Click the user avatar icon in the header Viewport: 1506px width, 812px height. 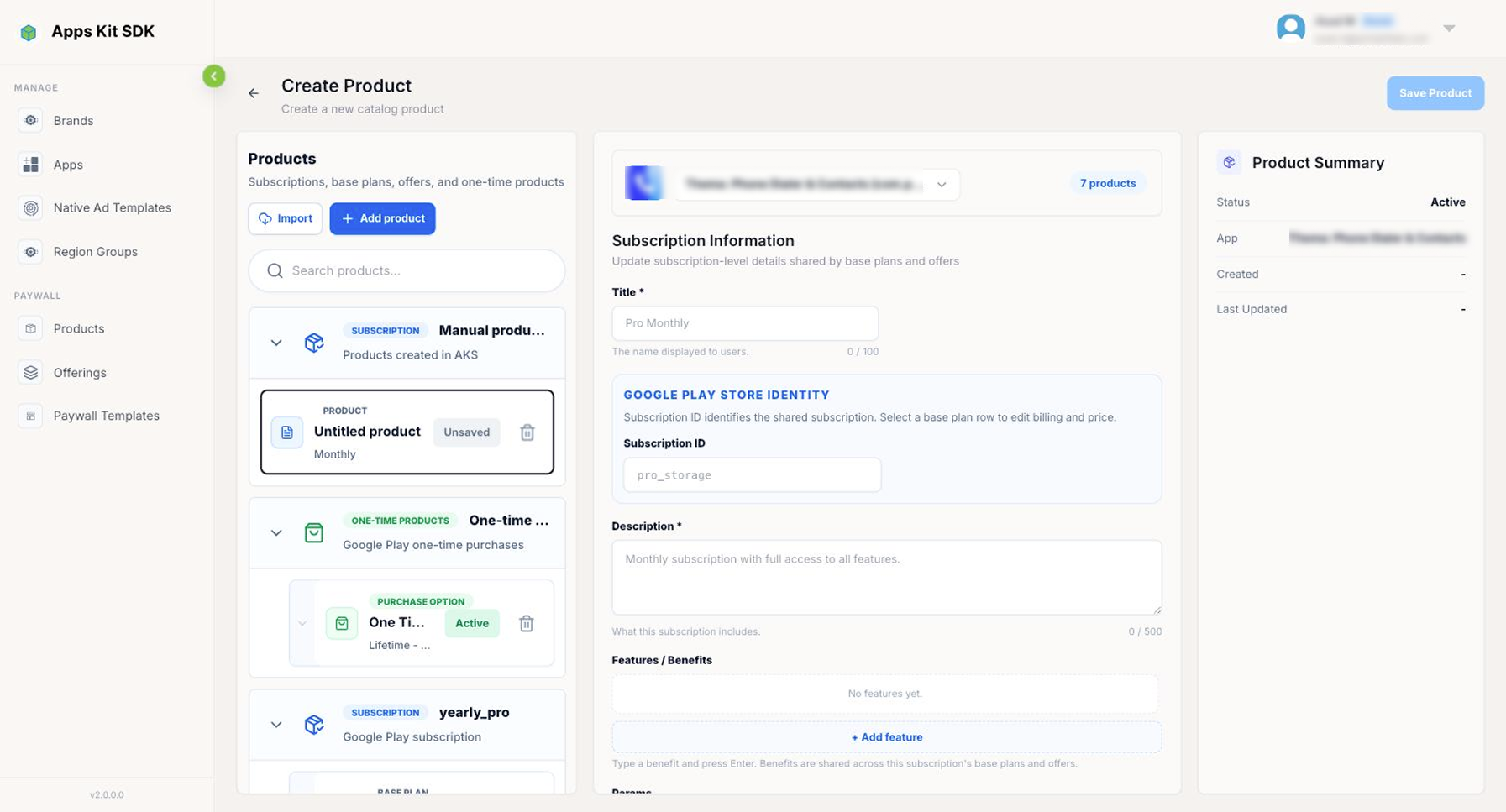pyautogui.click(x=1290, y=28)
